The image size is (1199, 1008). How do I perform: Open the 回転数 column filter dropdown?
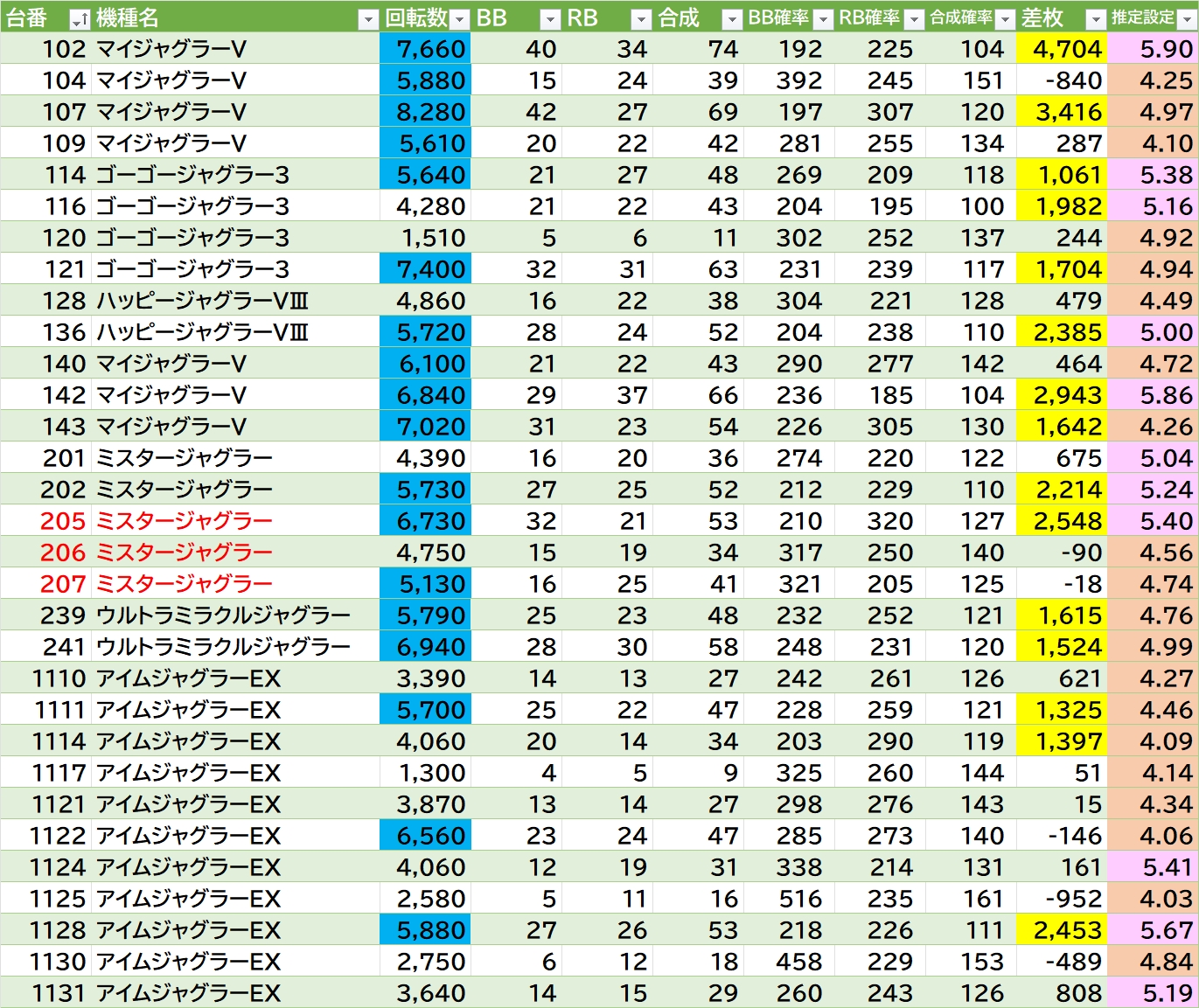[460, 19]
